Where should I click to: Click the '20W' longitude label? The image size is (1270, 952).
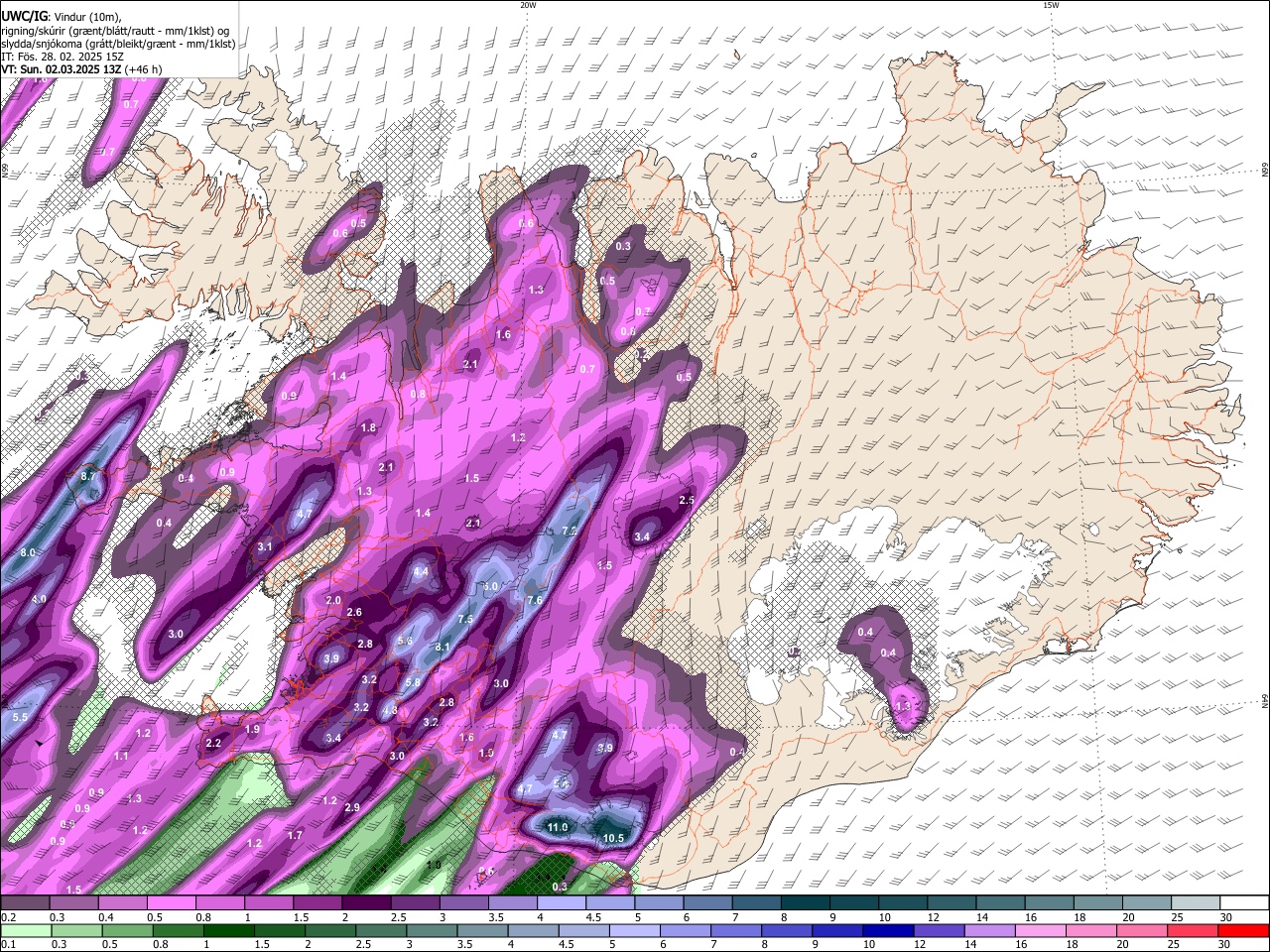tap(528, 5)
